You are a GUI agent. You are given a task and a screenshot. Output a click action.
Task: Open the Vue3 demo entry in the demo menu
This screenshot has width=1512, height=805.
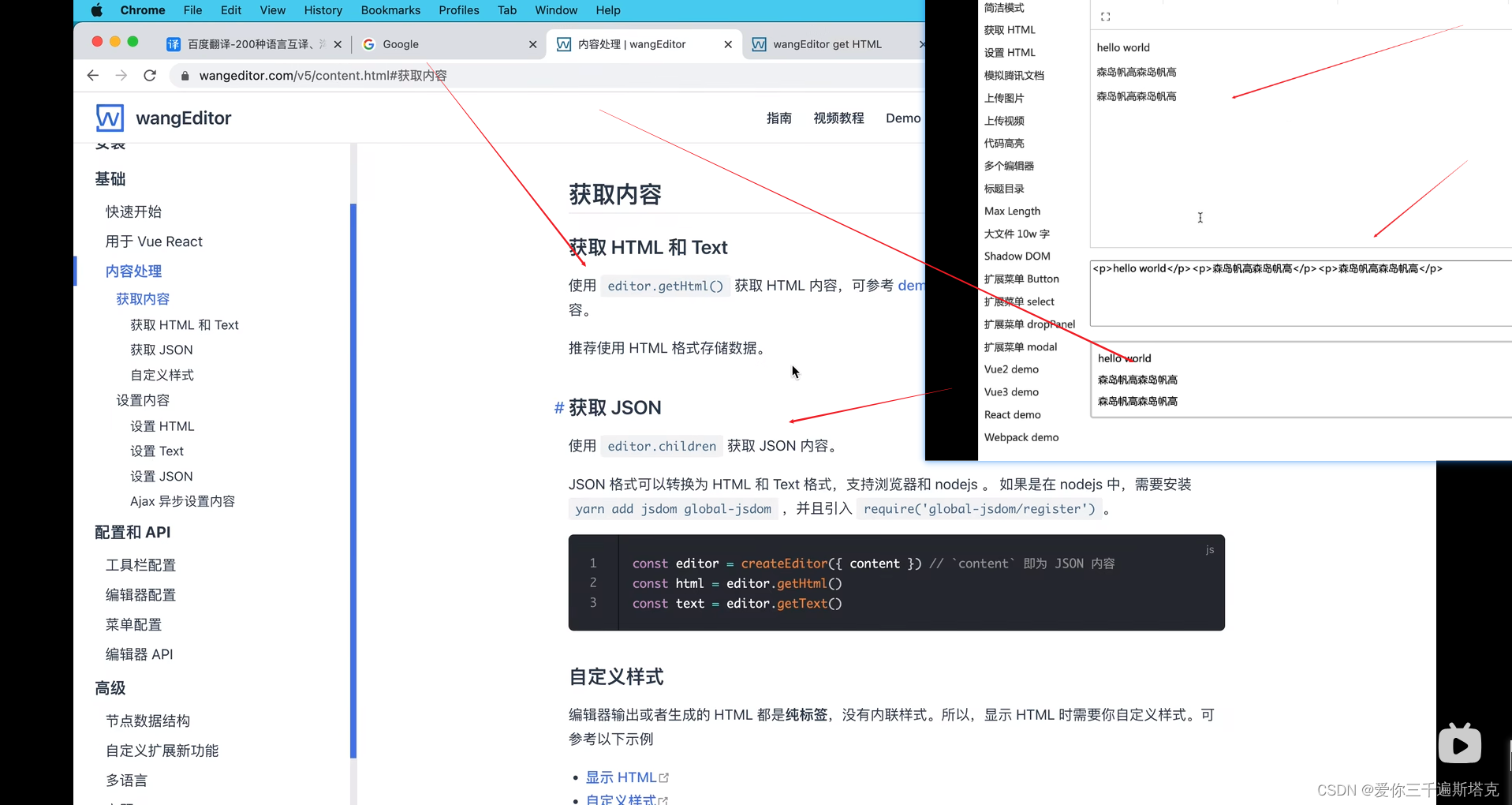tap(1010, 391)
